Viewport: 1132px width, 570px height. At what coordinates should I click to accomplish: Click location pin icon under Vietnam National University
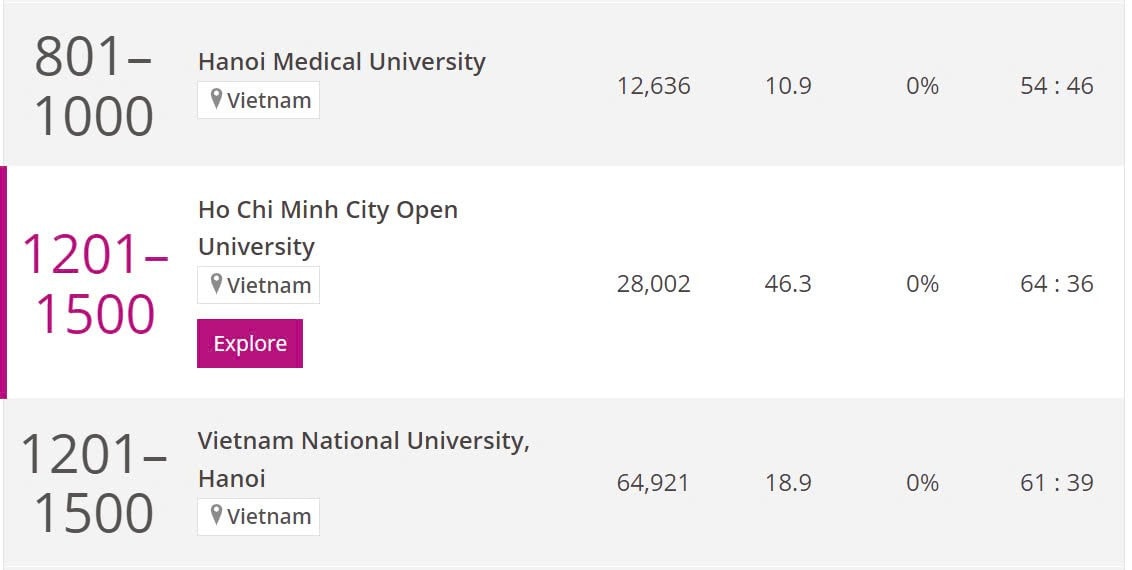[216, 515]
